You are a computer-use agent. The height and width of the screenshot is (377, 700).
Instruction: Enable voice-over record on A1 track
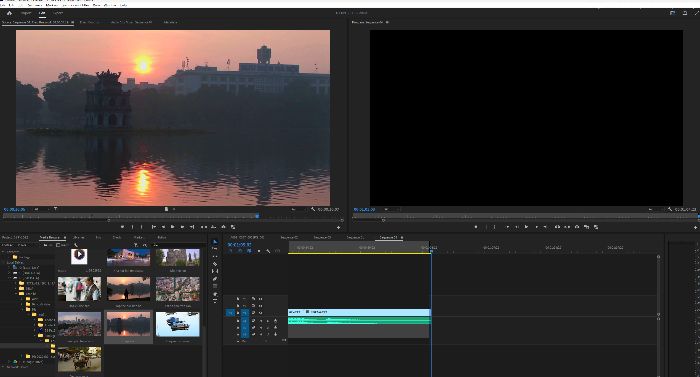[275, 321]
